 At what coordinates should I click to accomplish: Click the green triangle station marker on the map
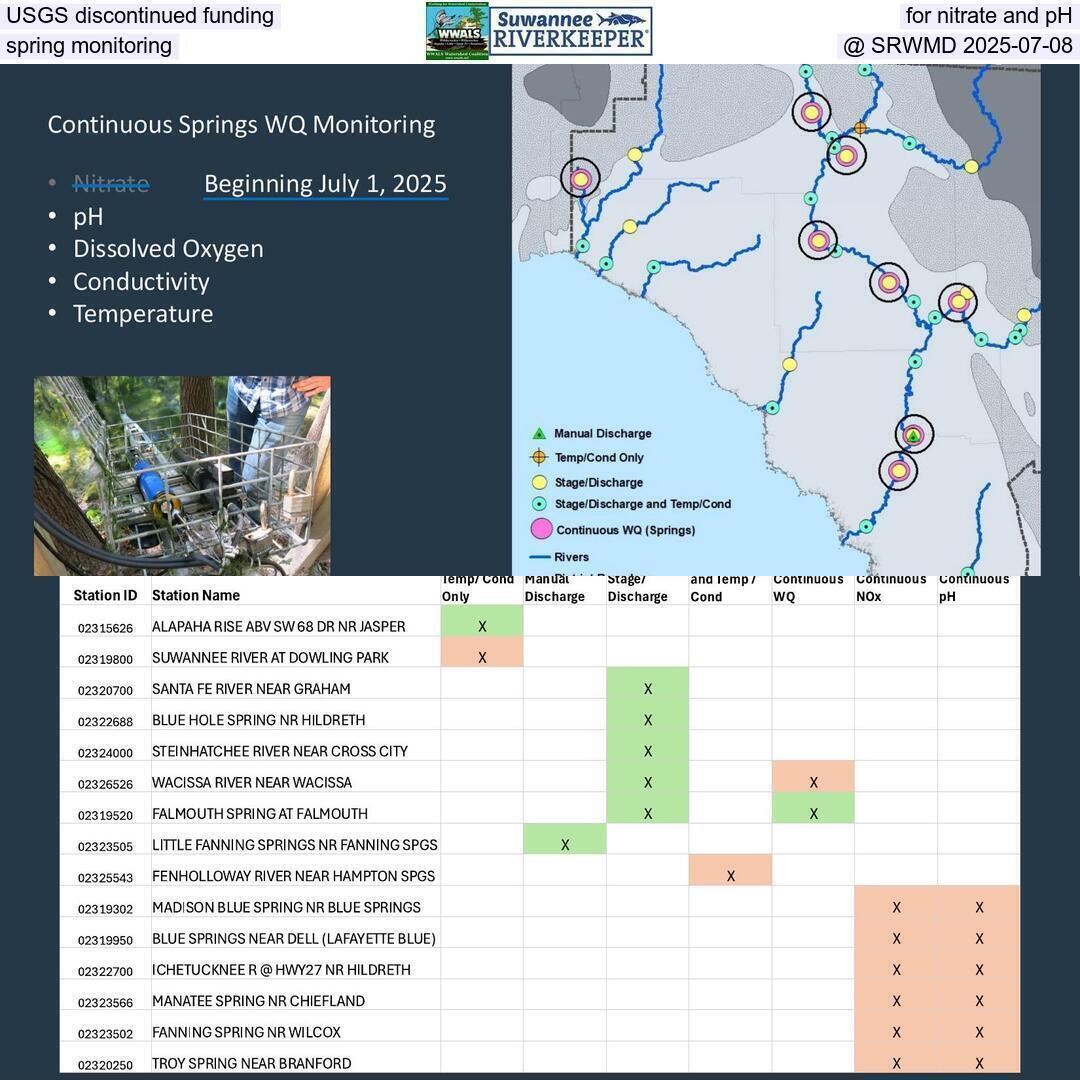(x=913, y=436)
